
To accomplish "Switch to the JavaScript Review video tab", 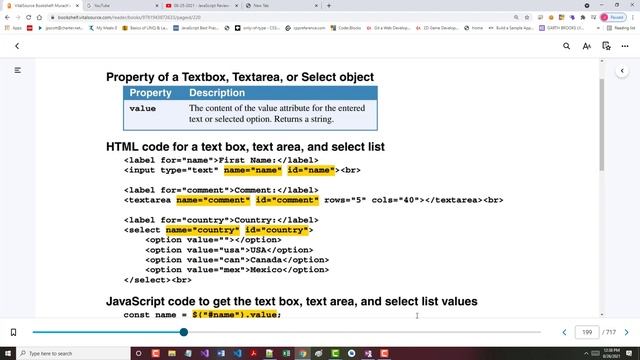I will pos(202,6).
